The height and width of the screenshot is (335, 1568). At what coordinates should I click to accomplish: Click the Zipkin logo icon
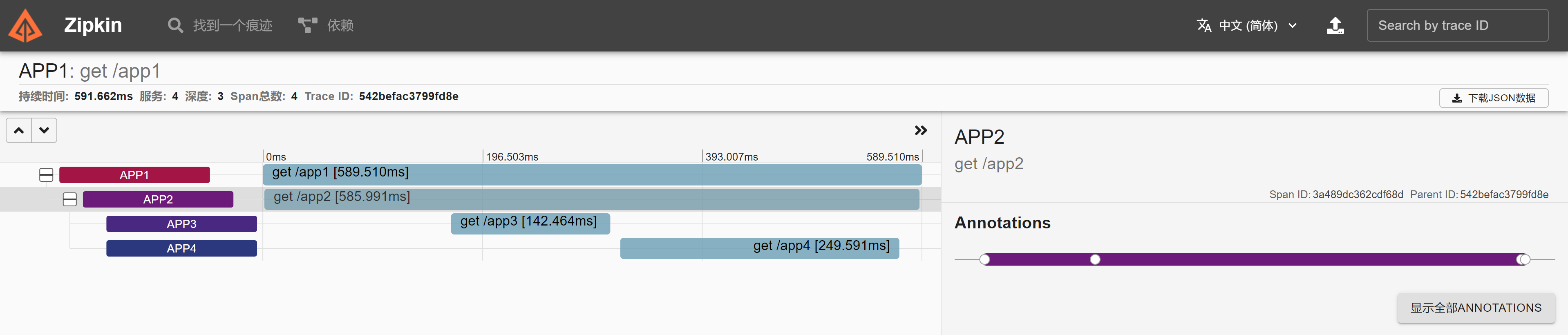[26, 26]
